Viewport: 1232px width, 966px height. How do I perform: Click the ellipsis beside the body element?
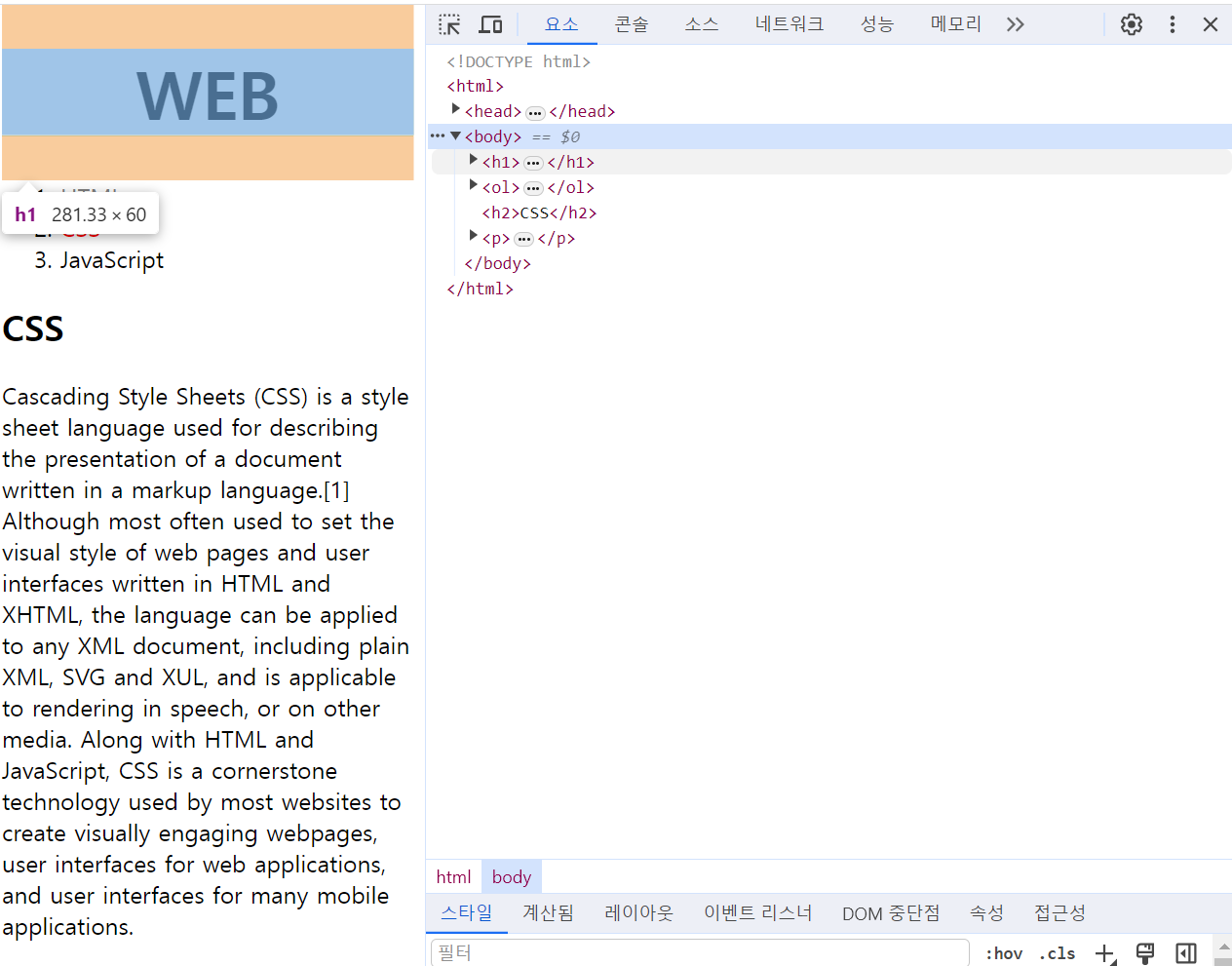coord(435,135)
